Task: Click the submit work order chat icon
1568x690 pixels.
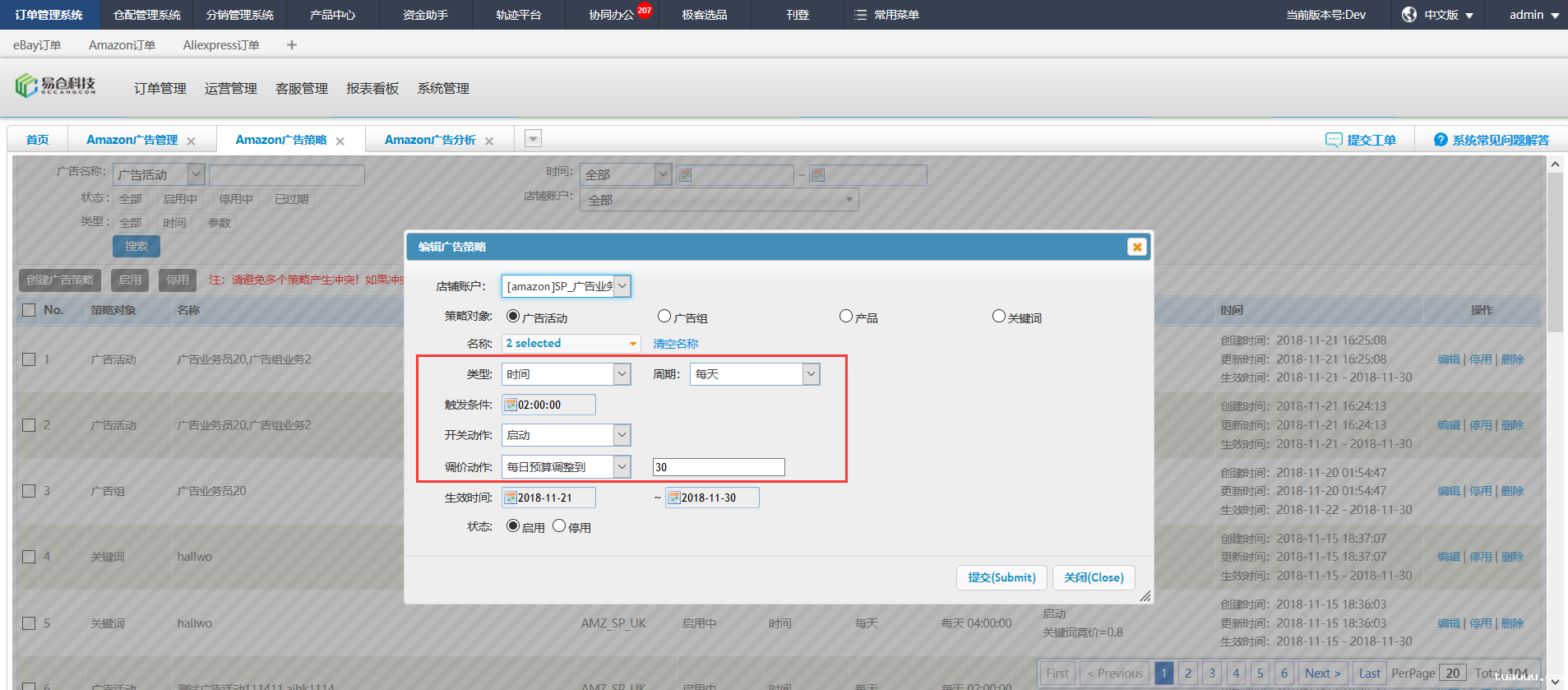Action: point(1333,140)
